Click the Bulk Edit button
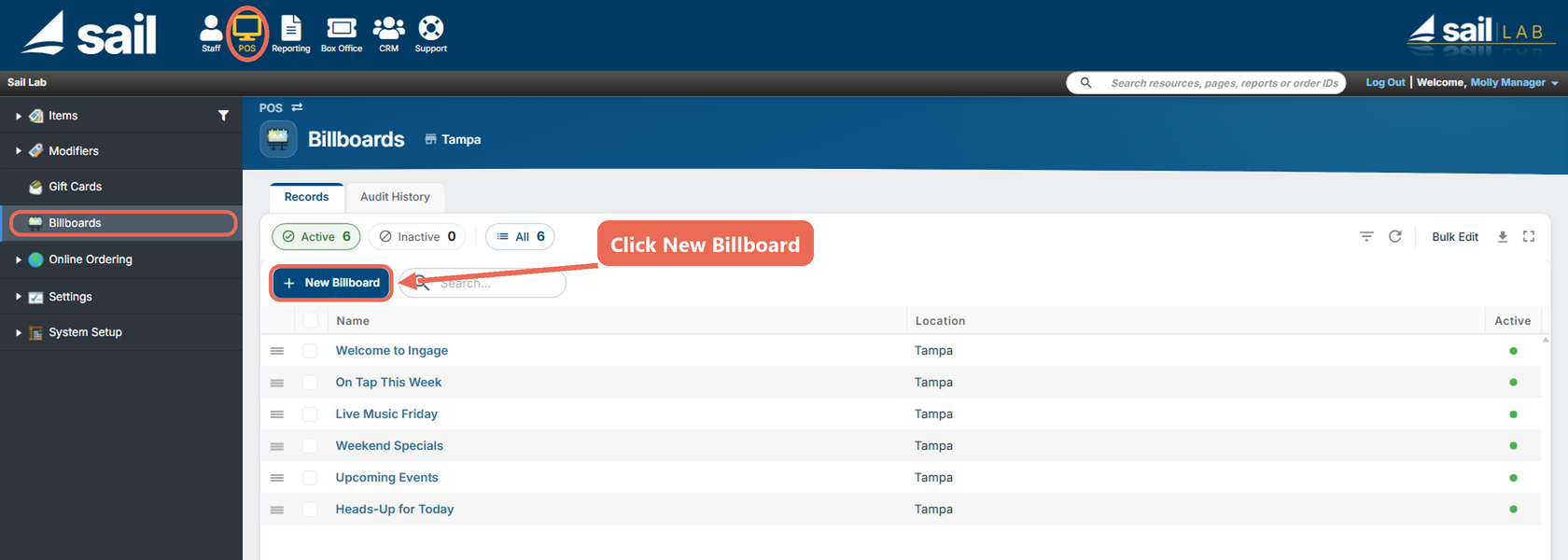 pos(1455,237)
